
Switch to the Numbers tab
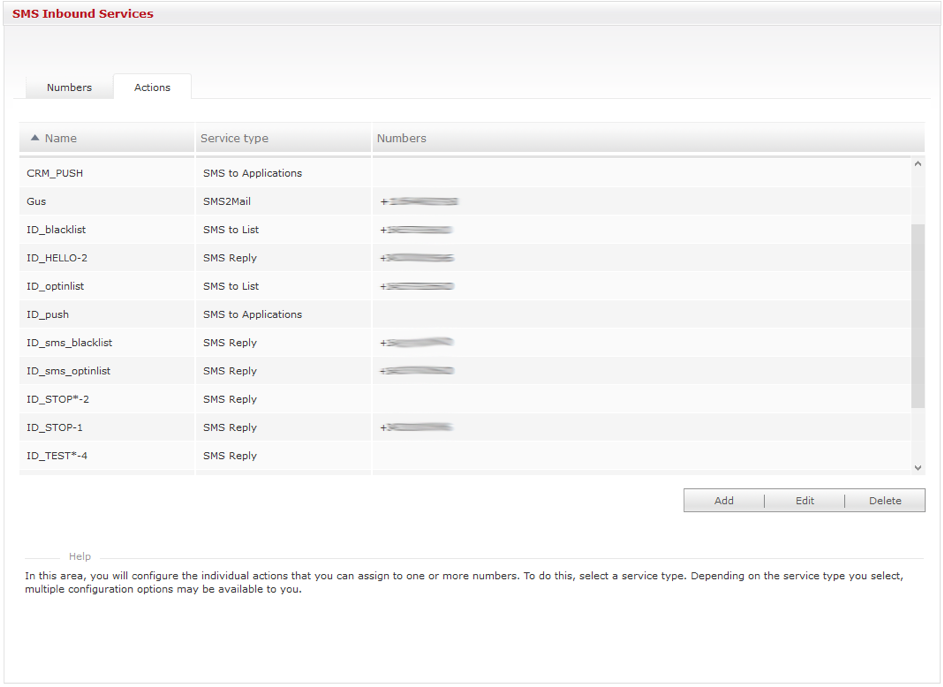[x=69, y=88]
